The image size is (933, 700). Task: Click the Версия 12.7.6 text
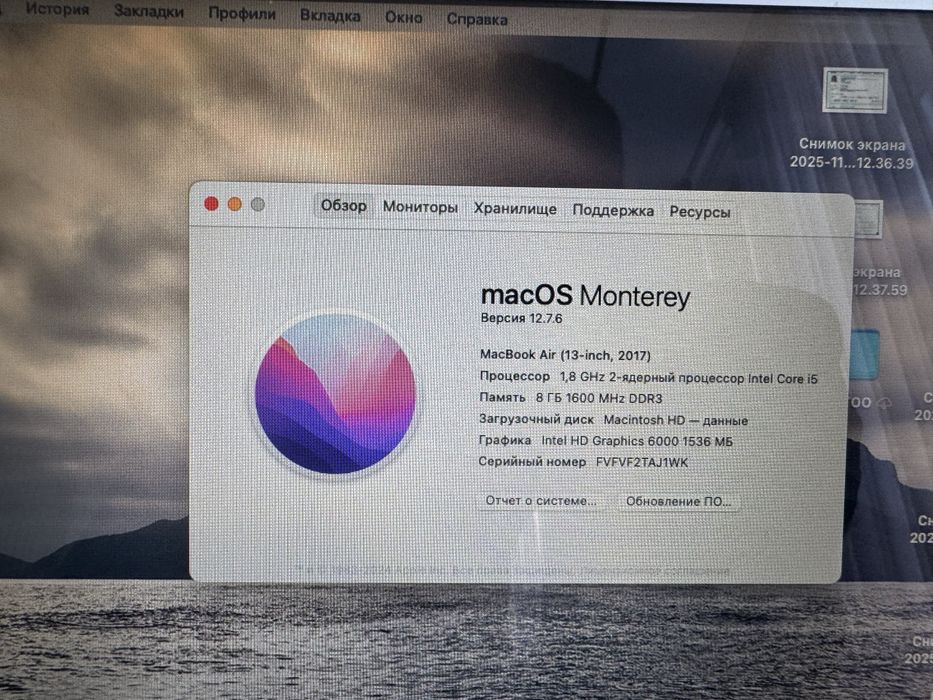click(521, 318)
